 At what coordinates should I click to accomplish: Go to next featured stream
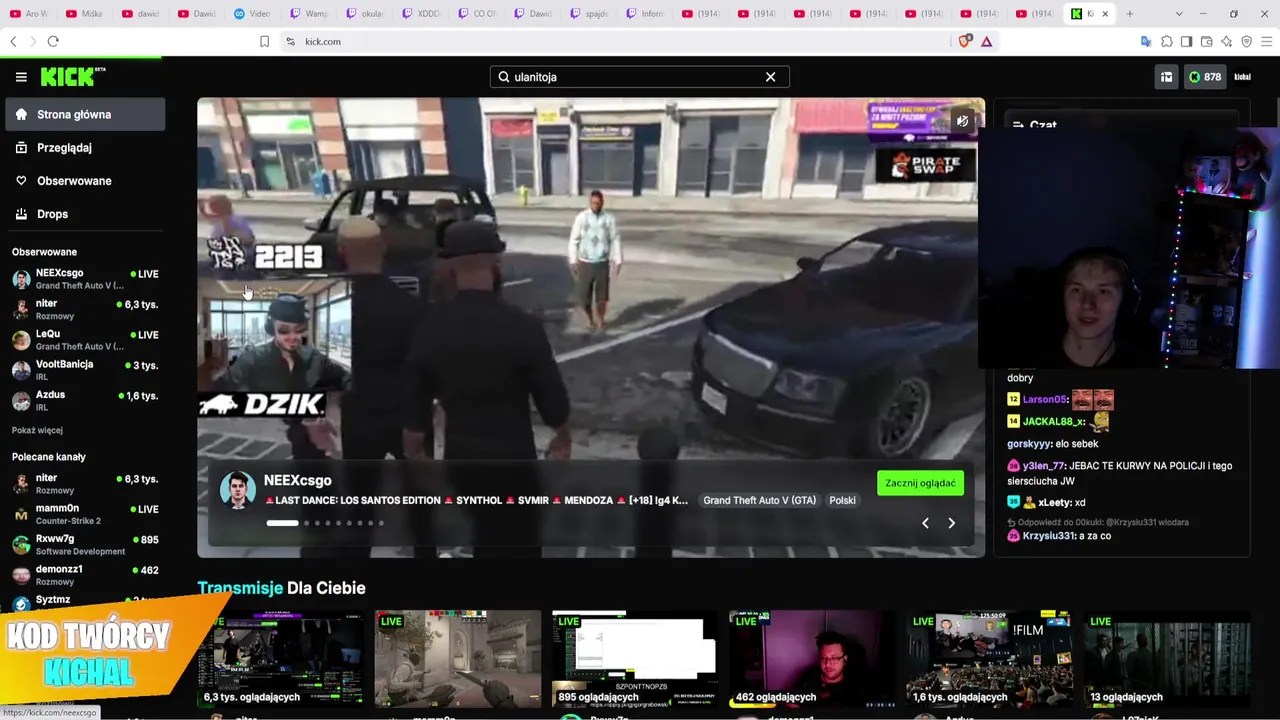951,523
